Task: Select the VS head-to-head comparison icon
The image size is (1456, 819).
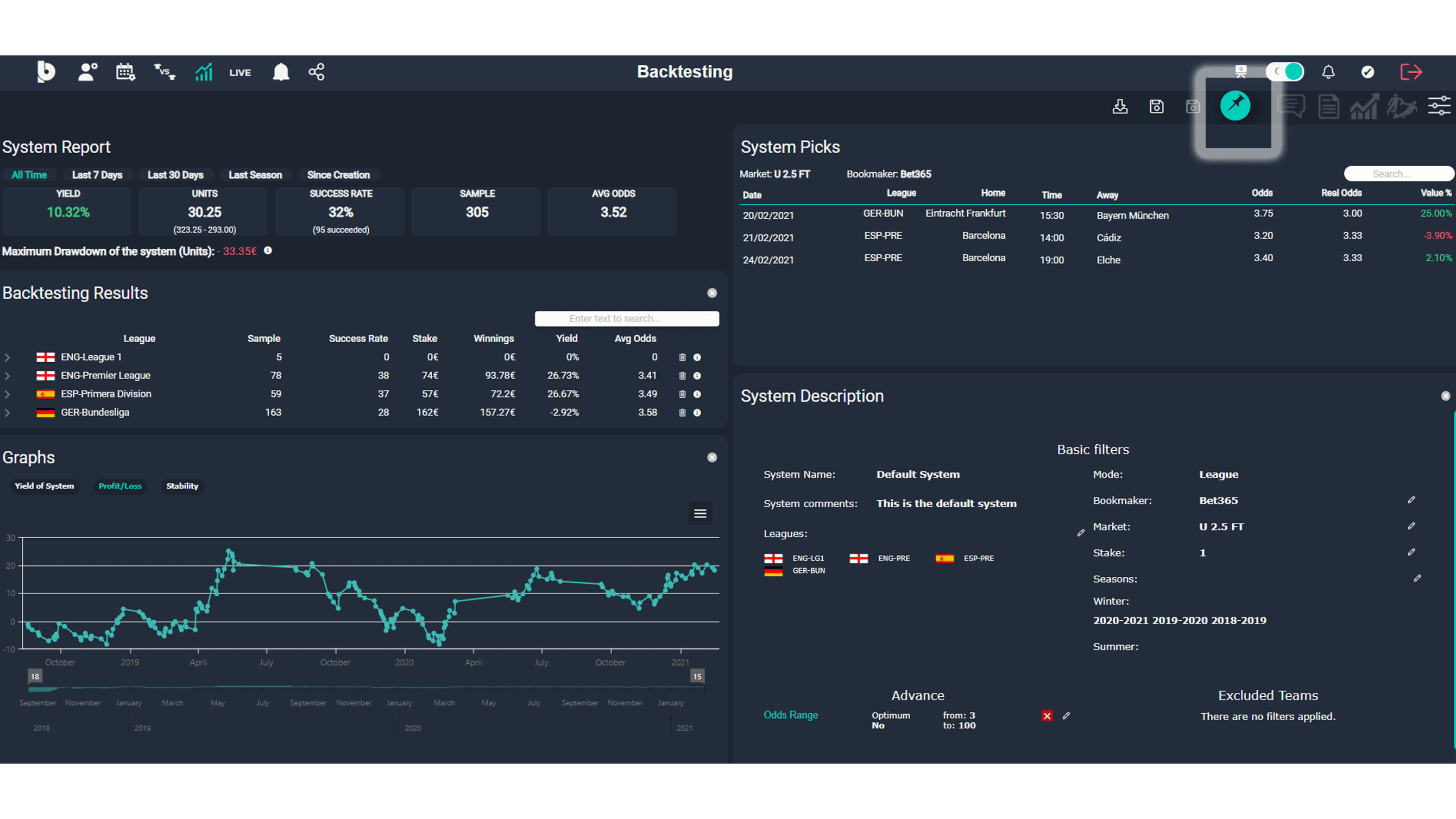Action: [x=164, y=72]
